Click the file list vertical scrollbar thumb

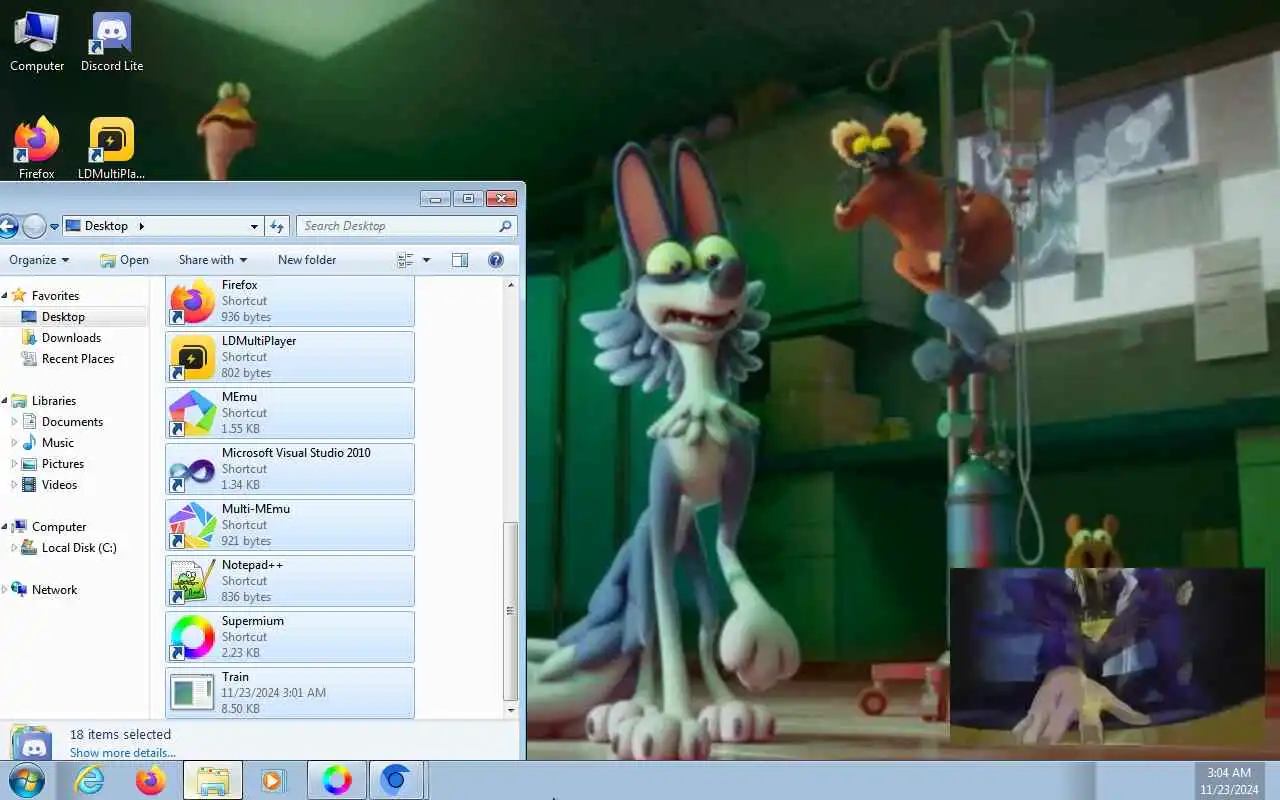pyautogui.click(x=511, y=611)
